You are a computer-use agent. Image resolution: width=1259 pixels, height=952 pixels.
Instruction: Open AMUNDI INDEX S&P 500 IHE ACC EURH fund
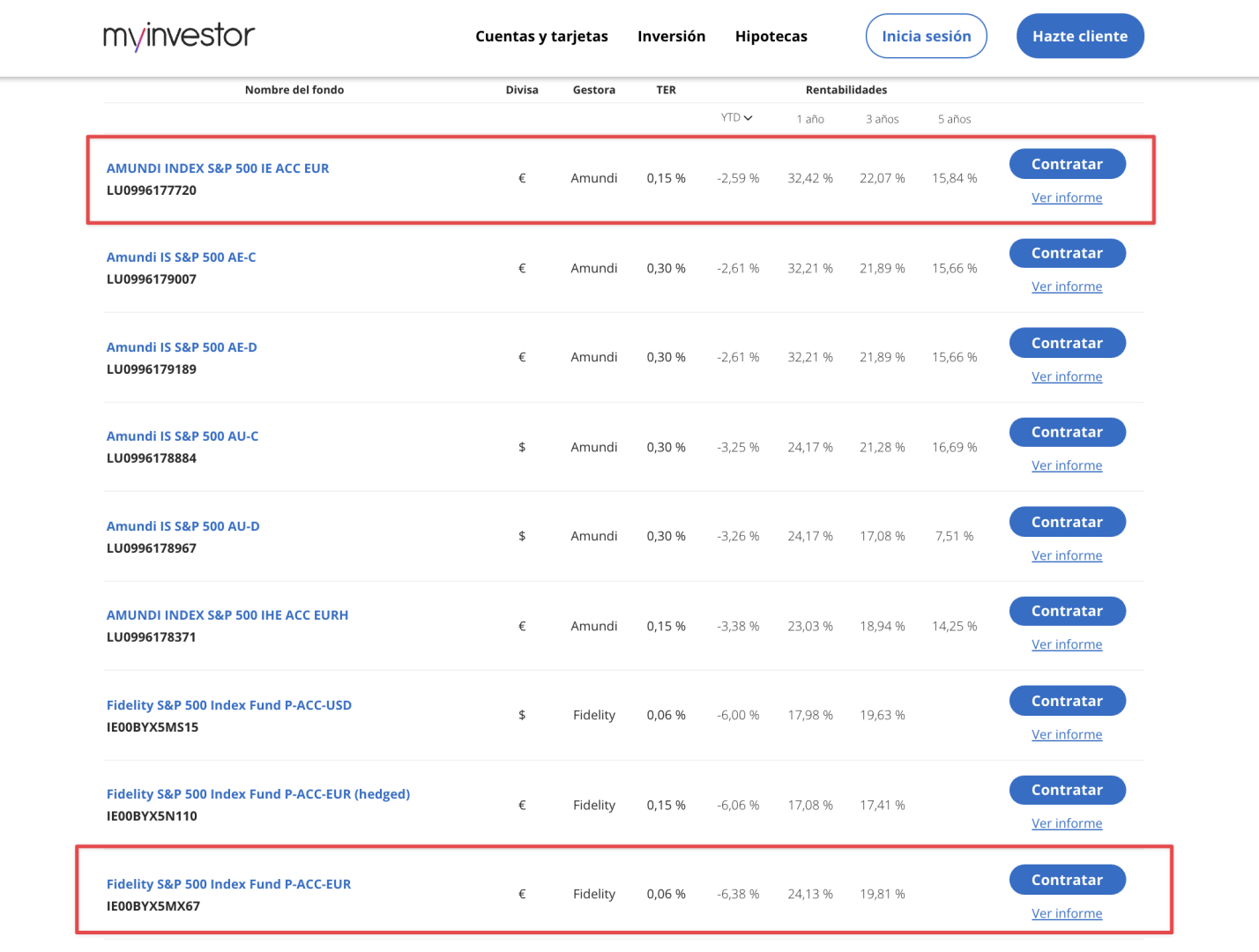tap(227, 615)
